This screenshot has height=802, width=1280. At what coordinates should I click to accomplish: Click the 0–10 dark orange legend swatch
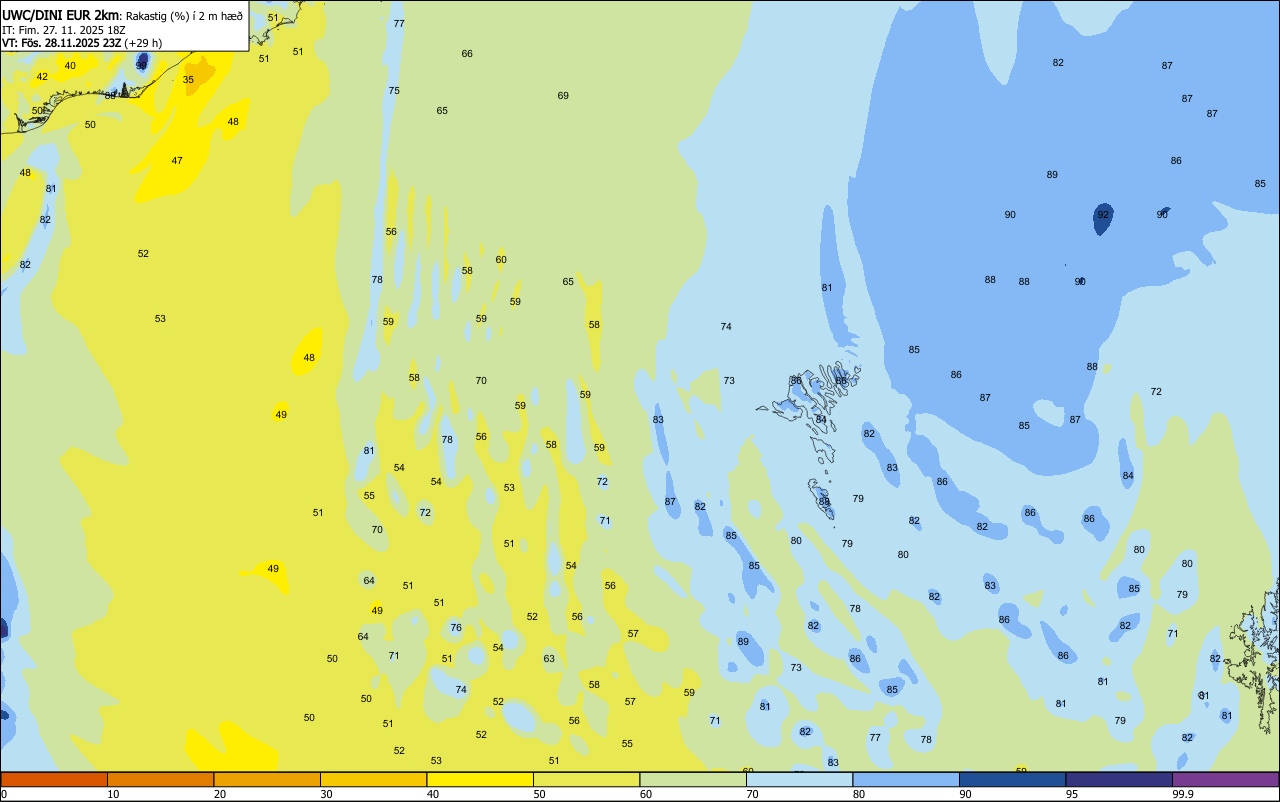54,779
